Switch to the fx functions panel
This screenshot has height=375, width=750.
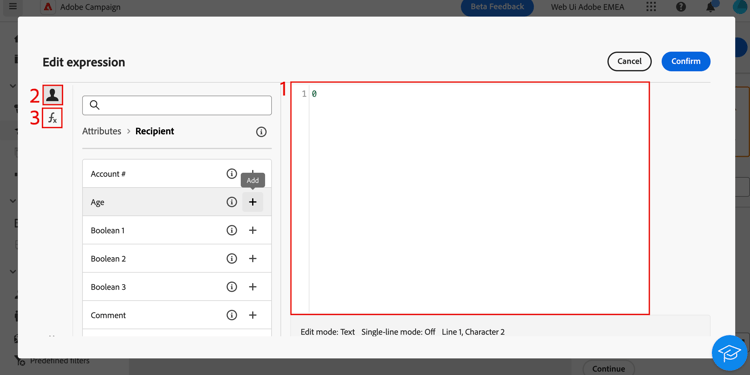click(x=53, y=118)
